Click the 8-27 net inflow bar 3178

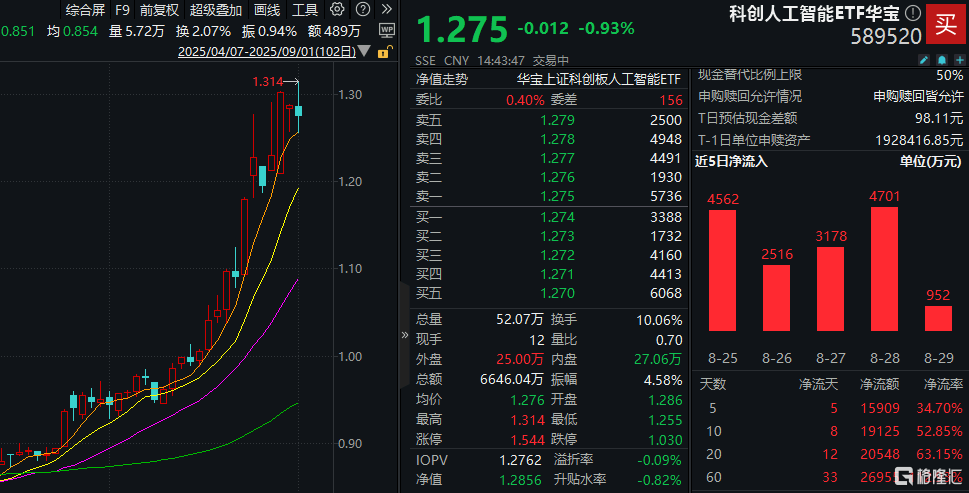831,289
